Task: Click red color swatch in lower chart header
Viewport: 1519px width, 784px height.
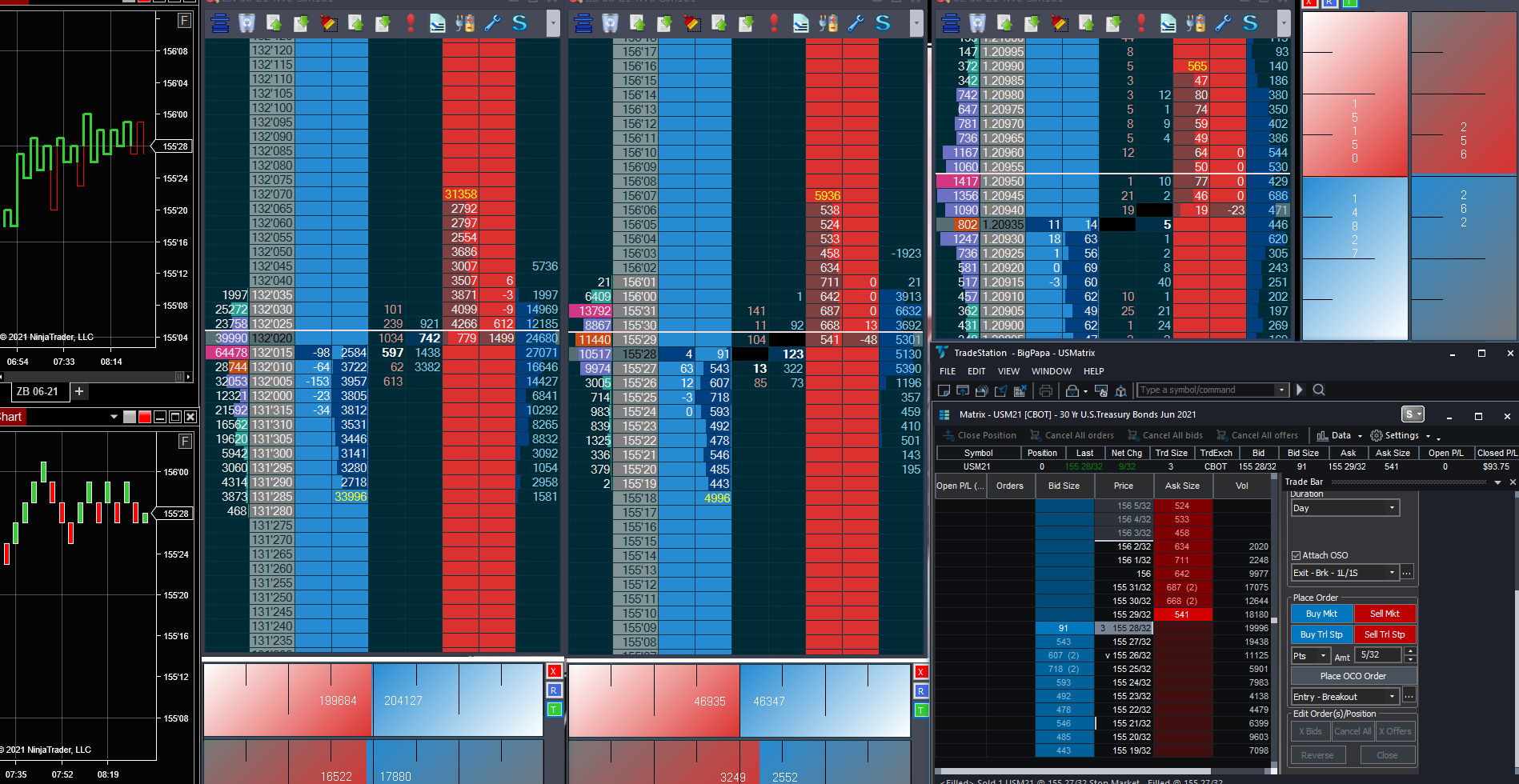Action: click(x=145, y=417)
